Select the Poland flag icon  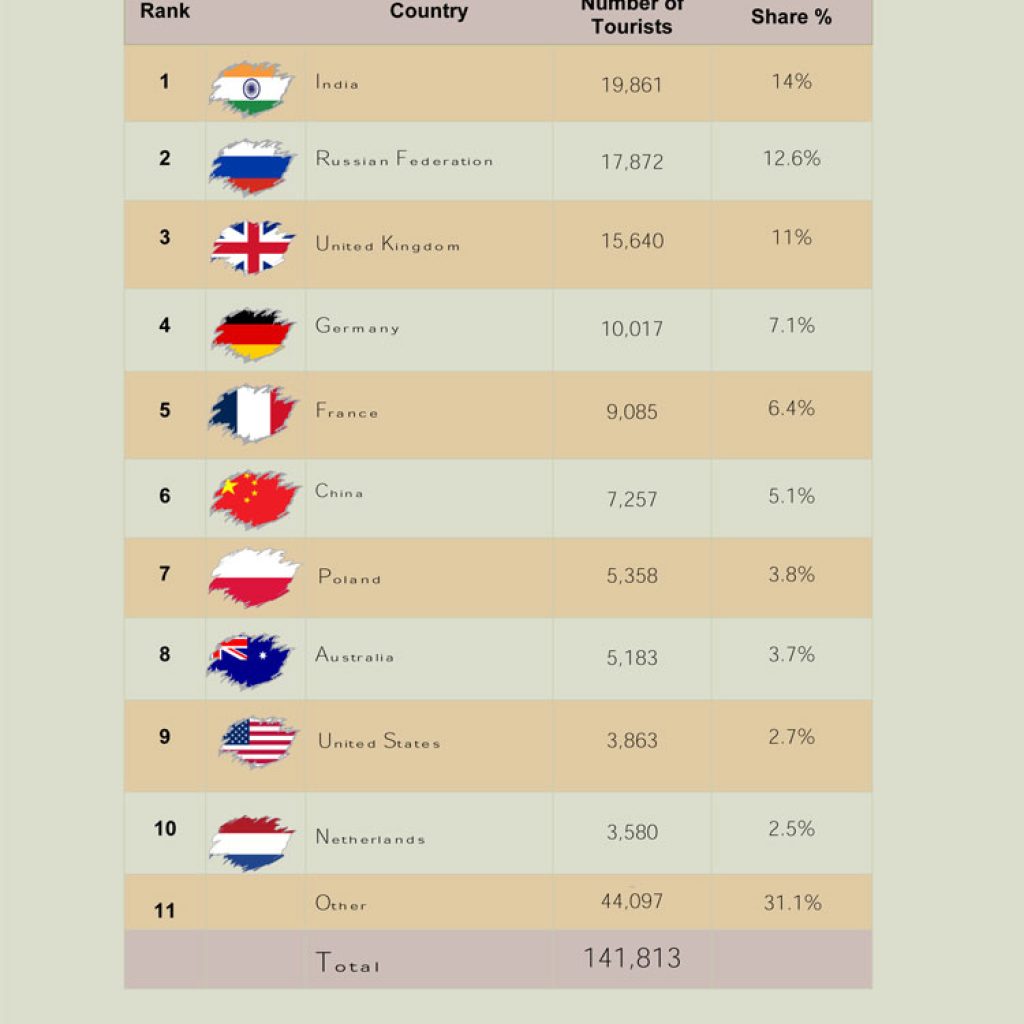click(254, 578)
